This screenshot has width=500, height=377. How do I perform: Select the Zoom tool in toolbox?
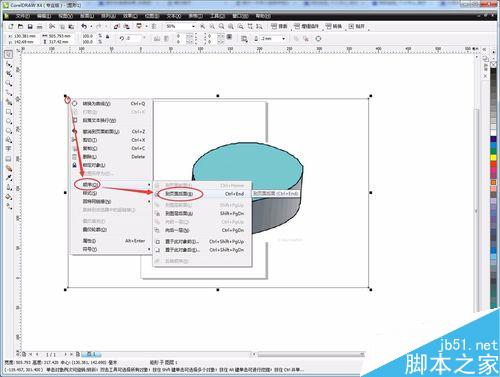[x=9, y=83]
